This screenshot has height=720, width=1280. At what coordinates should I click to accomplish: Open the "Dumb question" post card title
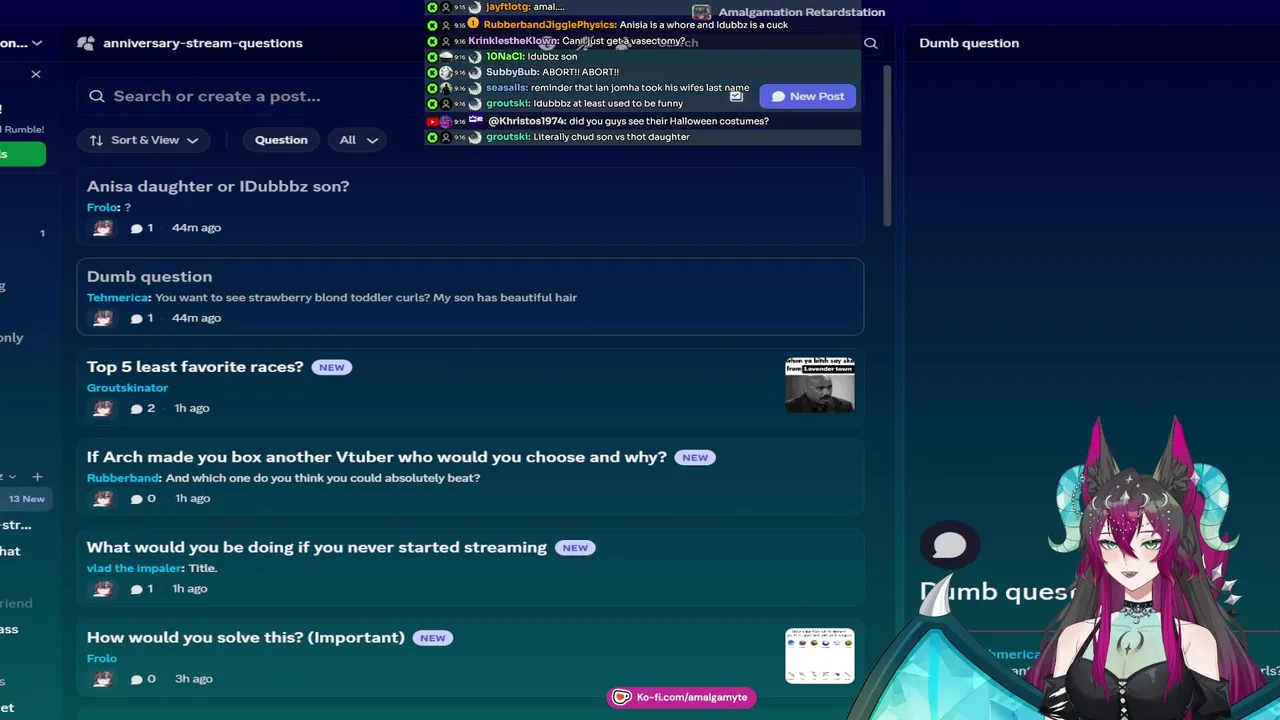pos(149,276)
